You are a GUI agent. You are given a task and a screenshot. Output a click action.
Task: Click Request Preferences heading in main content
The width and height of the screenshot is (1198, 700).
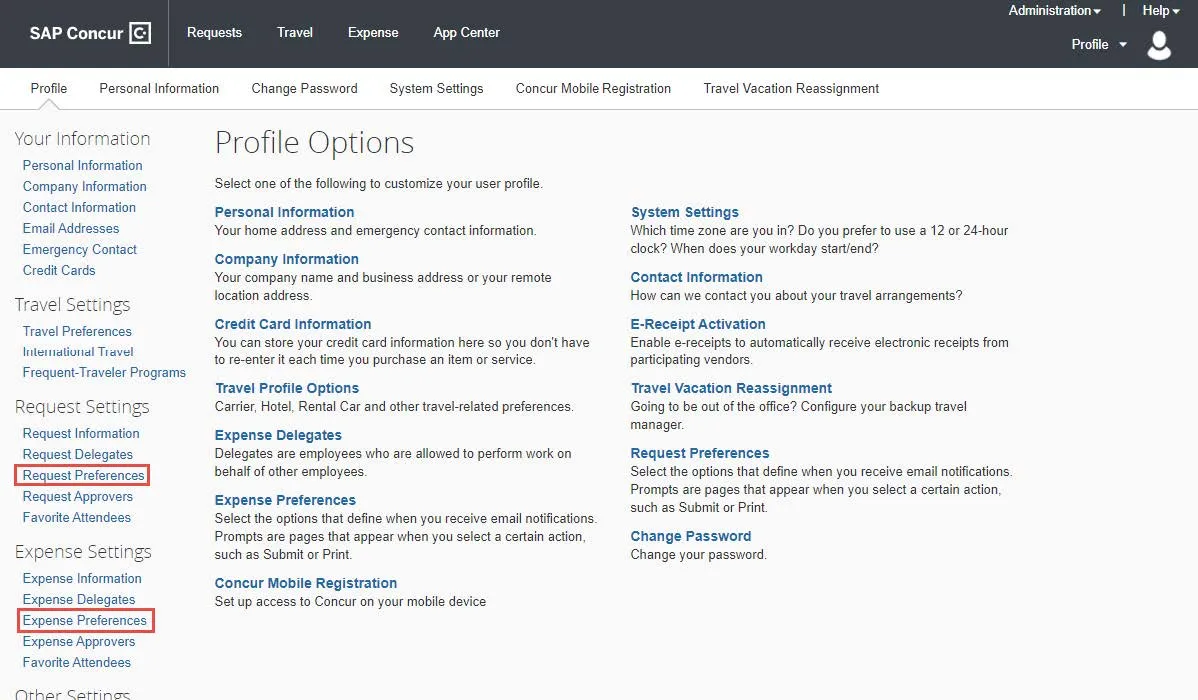tap(700, 454)
